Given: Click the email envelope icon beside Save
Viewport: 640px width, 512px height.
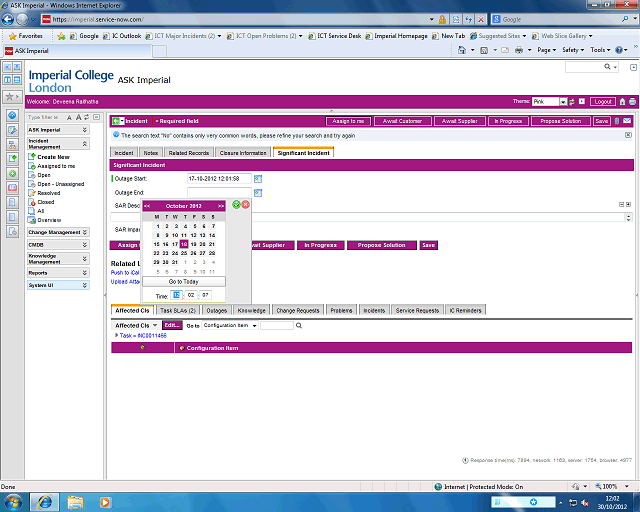Looking at the screenshot, I should pos(627,121).
